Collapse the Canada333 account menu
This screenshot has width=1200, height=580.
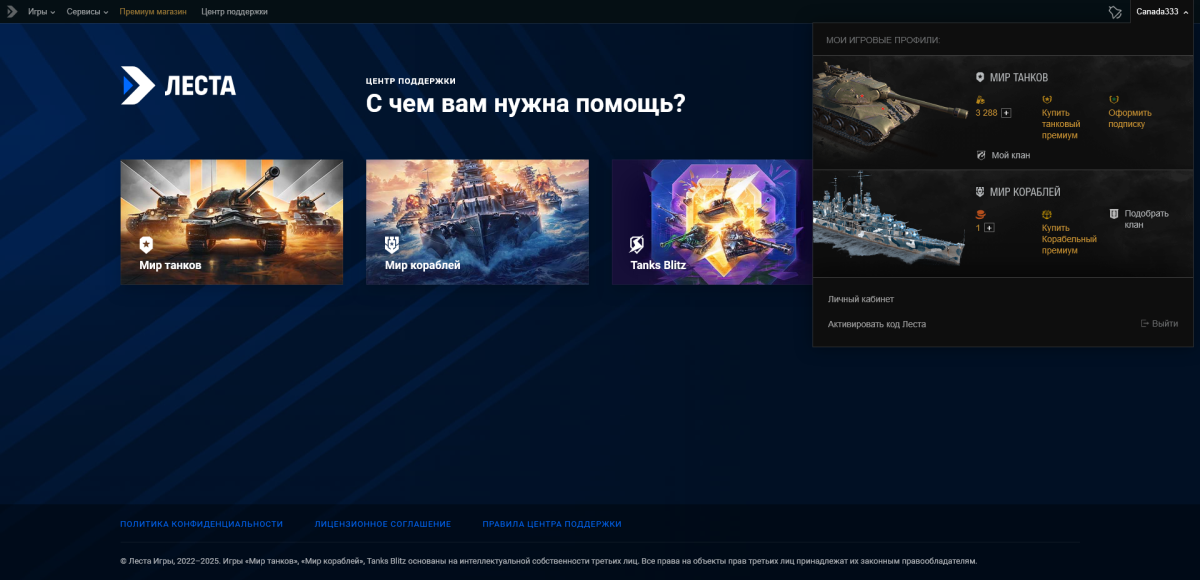[1162, 12]
